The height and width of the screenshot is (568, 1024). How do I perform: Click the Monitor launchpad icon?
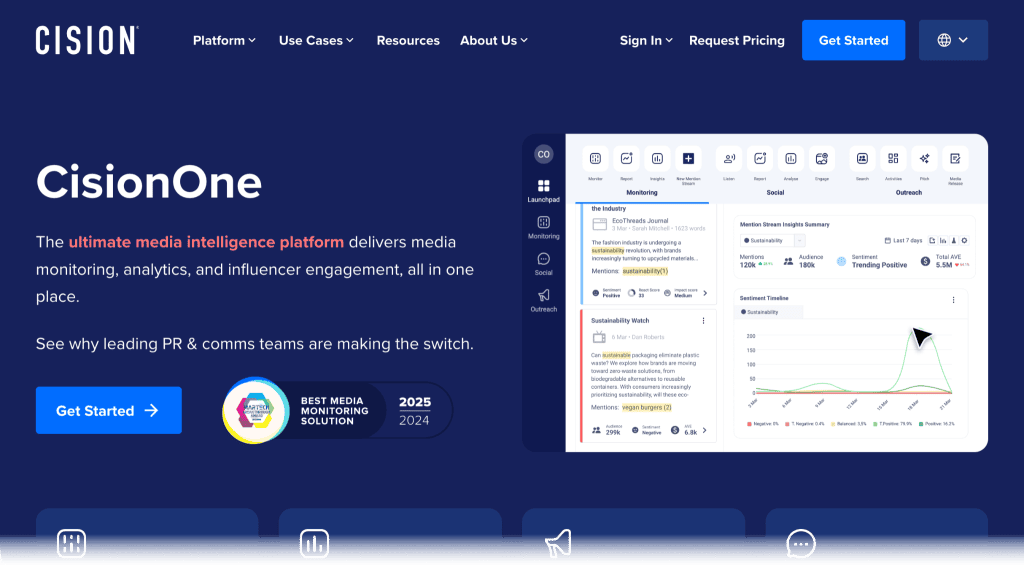(595, 159)
